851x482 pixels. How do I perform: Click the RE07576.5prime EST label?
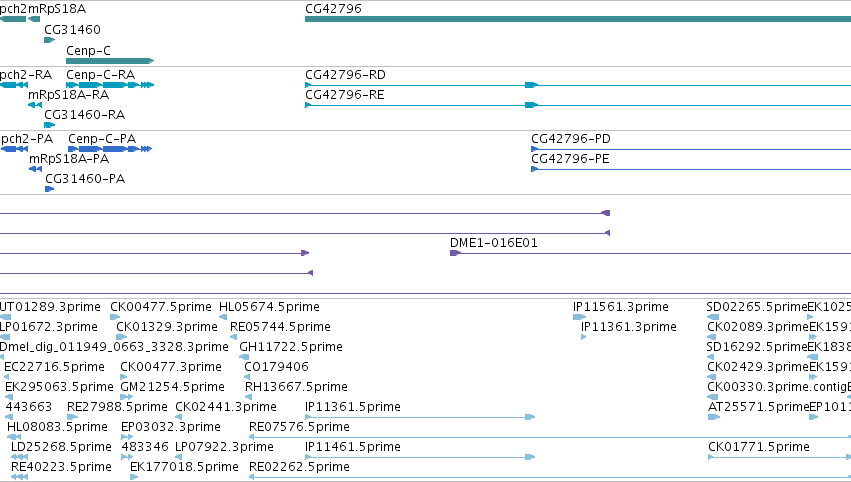[299, 427]
